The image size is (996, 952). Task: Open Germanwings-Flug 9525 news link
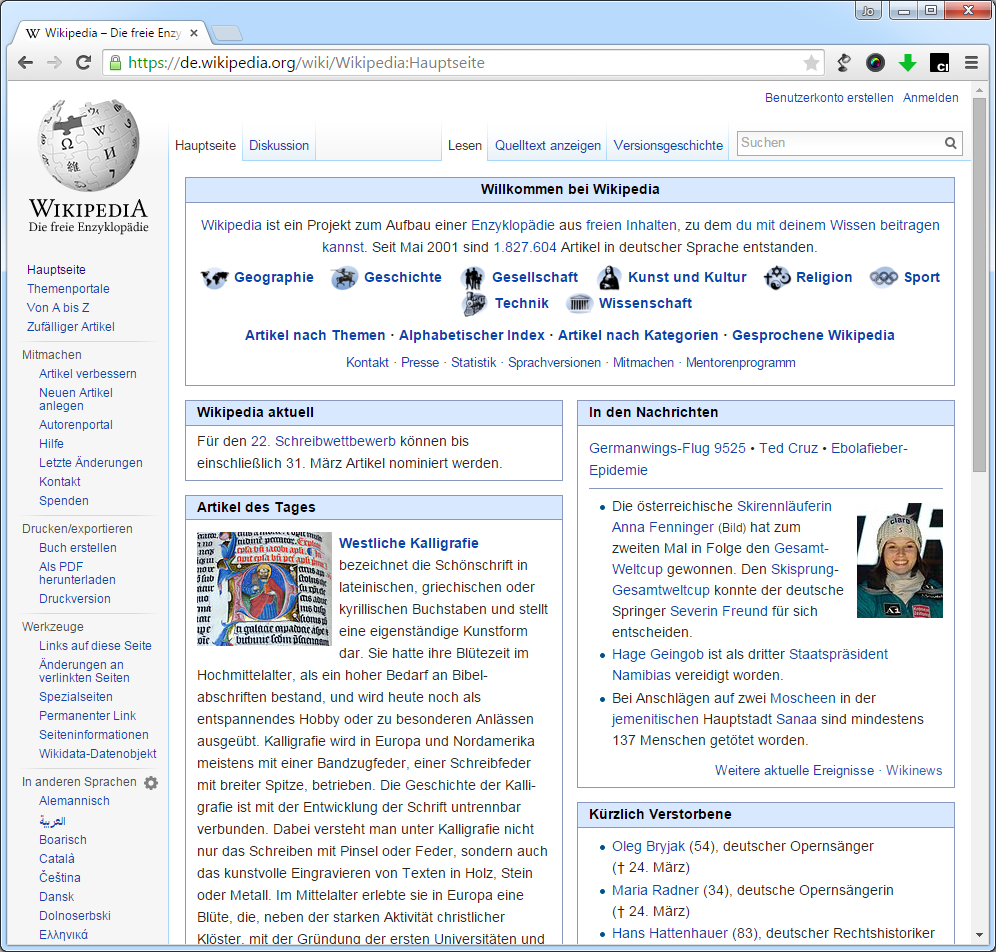click(667, 448)
